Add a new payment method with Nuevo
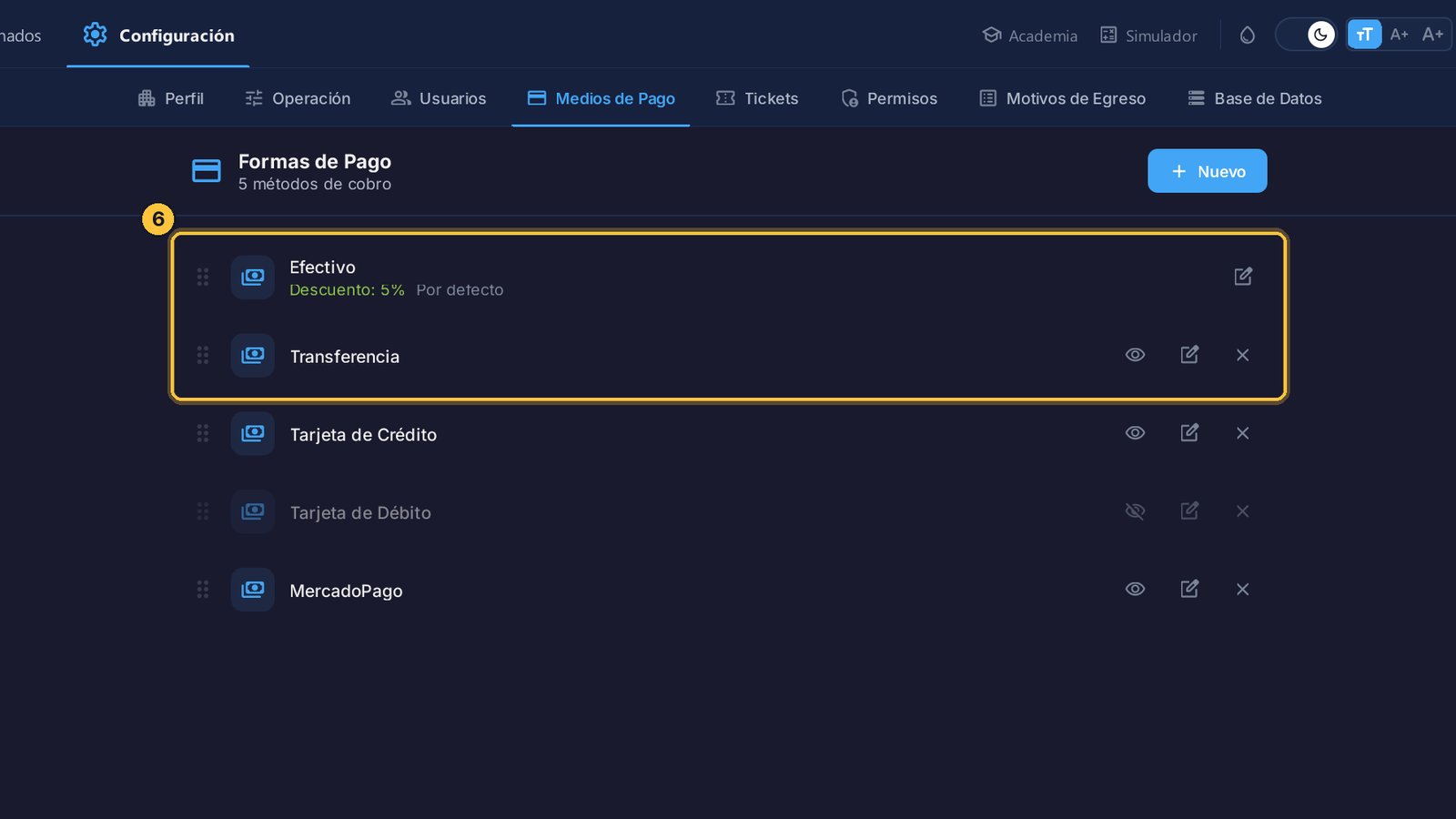This screenshot has width=1456, height=819. pos(1208,171)
